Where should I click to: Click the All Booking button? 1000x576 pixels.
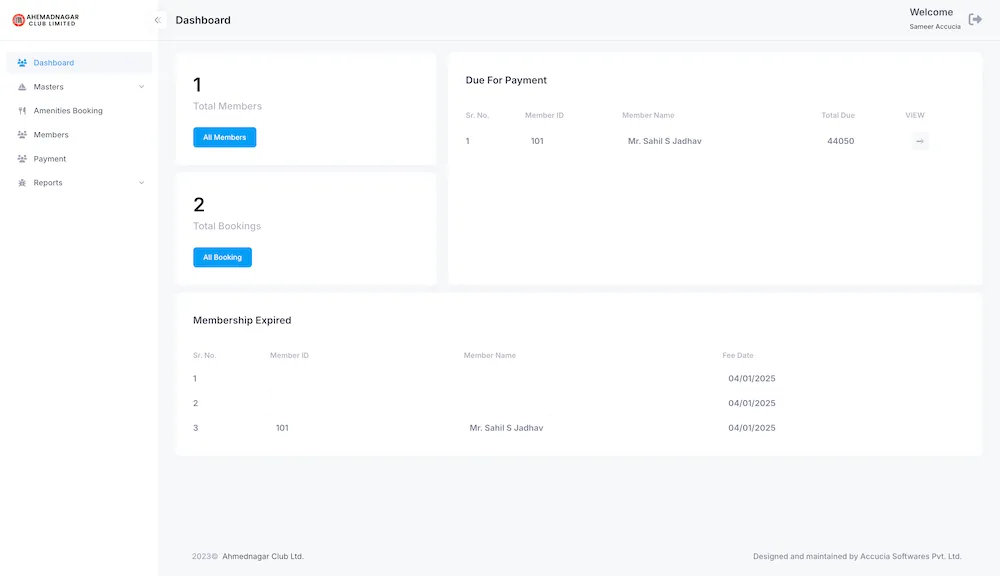[x=222, y=257]
